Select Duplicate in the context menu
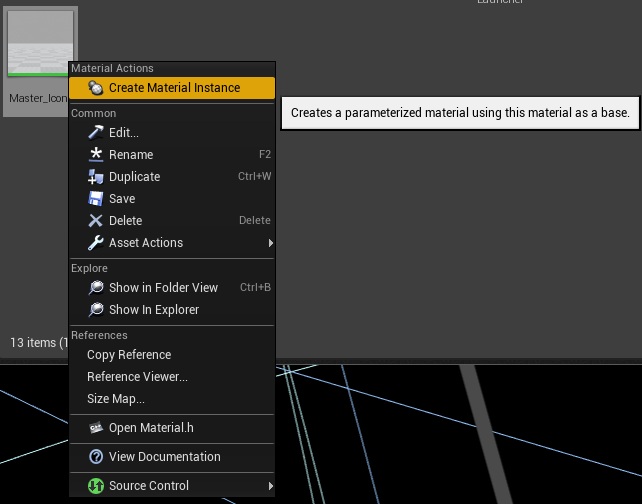Image resolution: width=642 pixels, height=504 pixels. tap(172, 177)
